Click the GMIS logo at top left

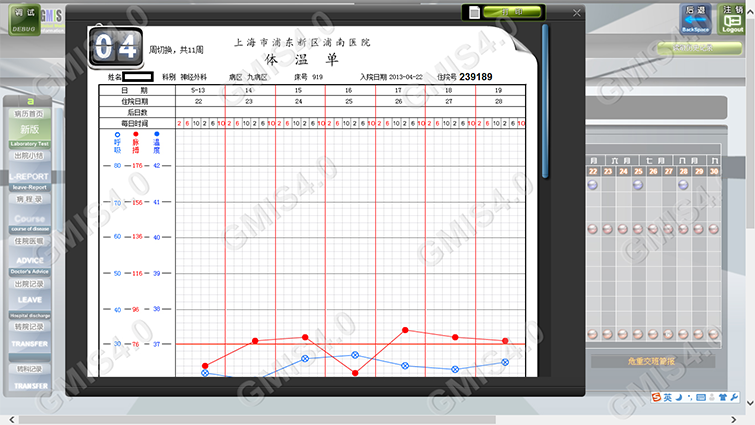coord(52,21)
